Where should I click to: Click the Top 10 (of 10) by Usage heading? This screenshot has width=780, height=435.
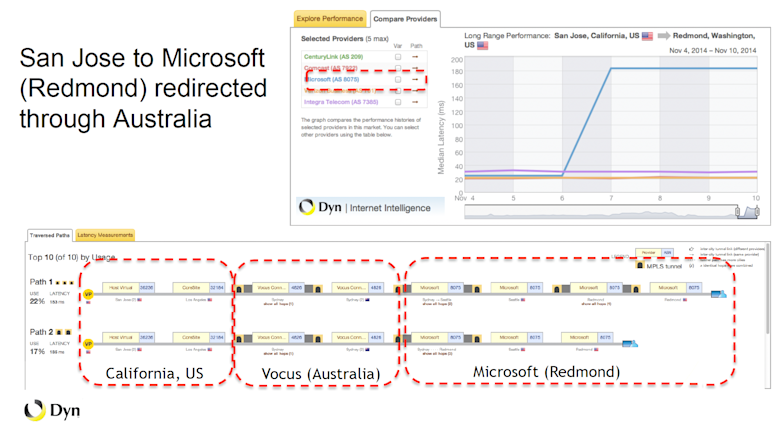point(72,257)
